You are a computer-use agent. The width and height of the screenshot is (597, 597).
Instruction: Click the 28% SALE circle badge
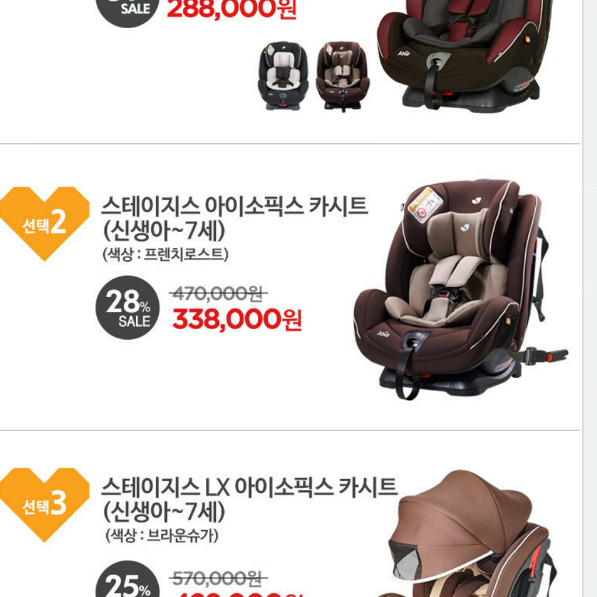point(128,308)
